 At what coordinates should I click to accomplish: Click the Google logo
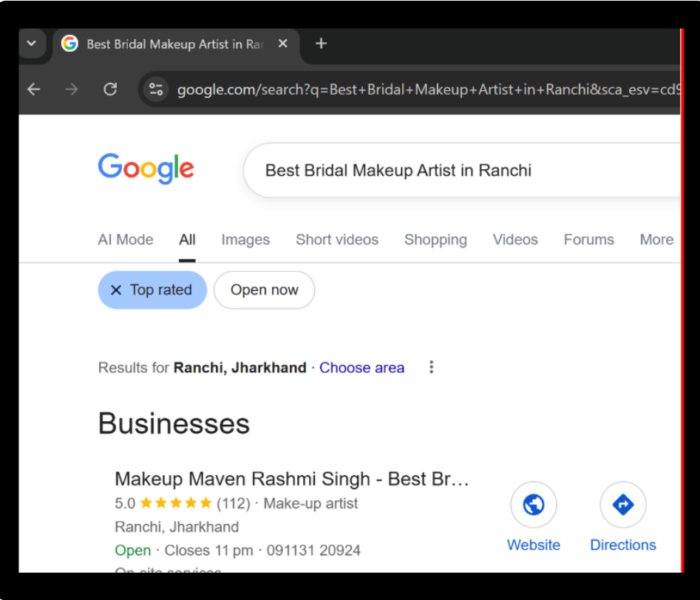(x=146, y=169)
